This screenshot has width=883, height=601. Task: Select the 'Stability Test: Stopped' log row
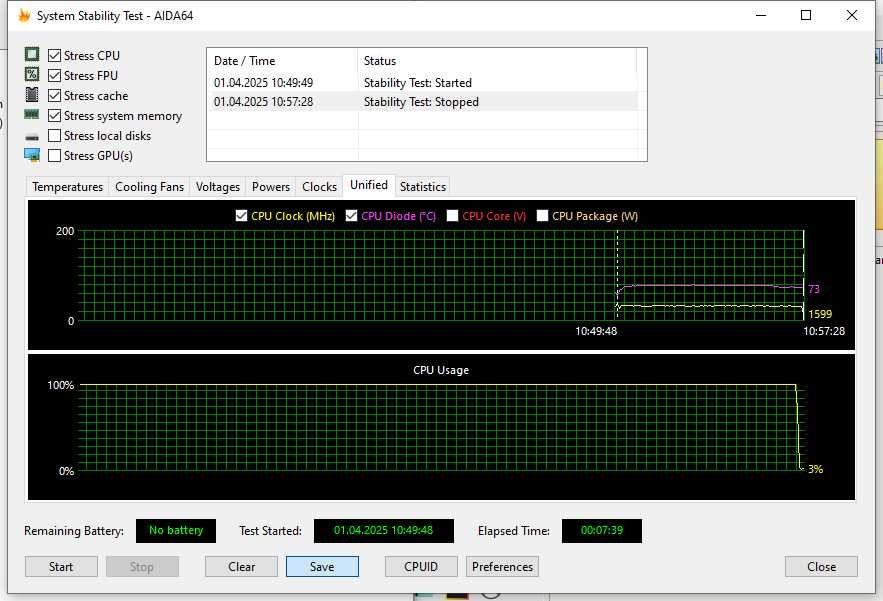422,102
